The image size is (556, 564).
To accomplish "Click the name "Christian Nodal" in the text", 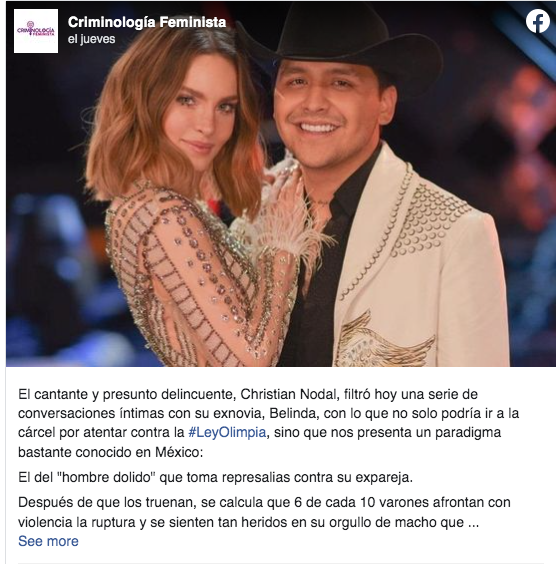I will [x=288, y=394].
